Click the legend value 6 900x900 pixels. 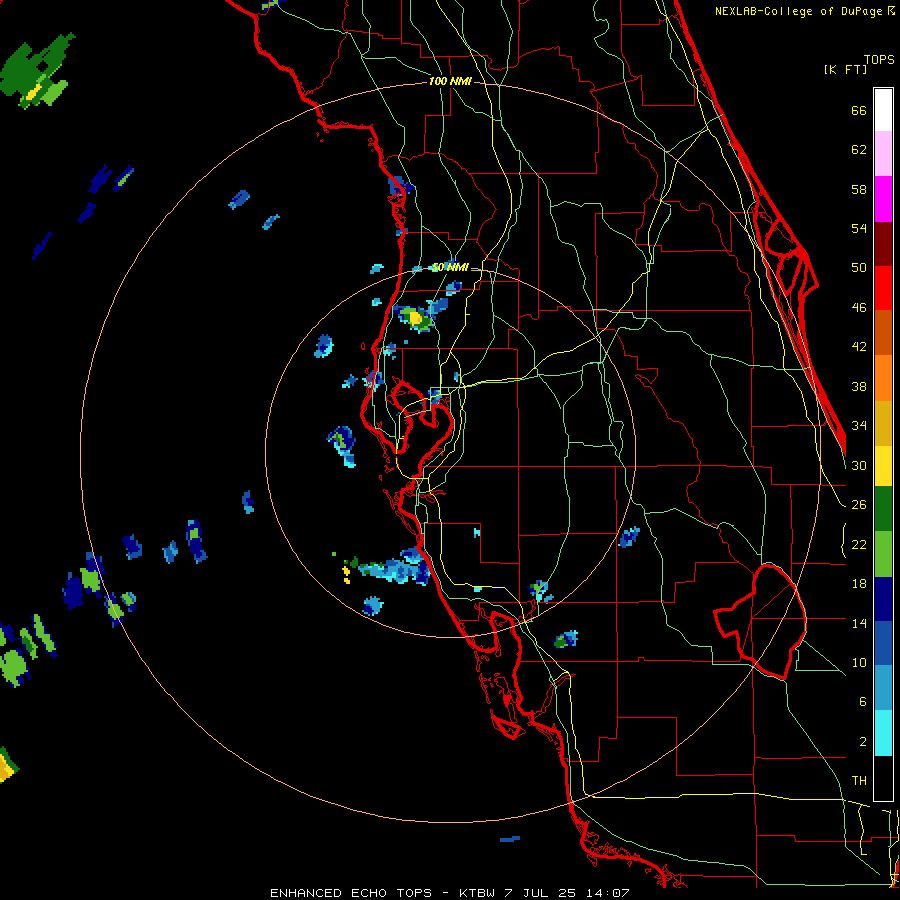[862, 701]
